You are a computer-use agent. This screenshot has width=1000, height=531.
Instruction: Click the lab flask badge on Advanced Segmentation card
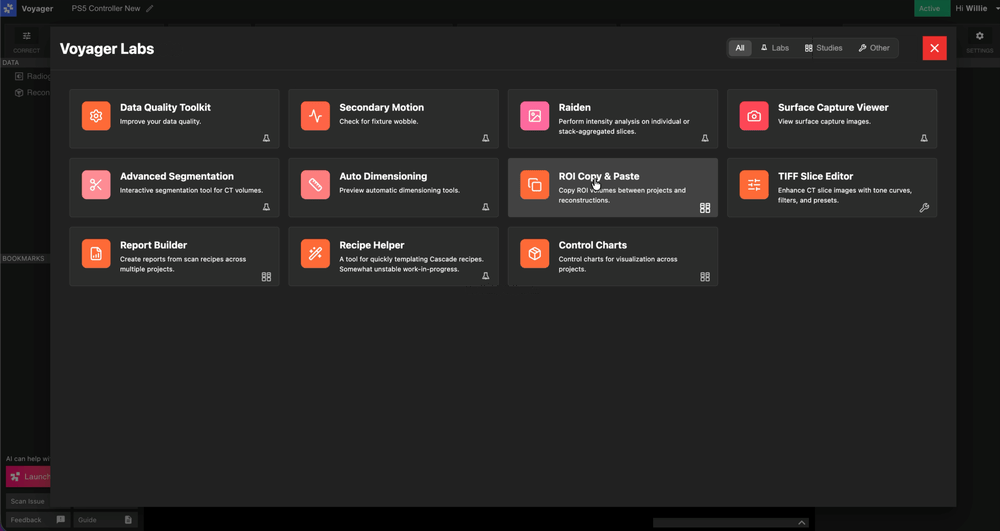pyautogui.click(x=266, y=207)
